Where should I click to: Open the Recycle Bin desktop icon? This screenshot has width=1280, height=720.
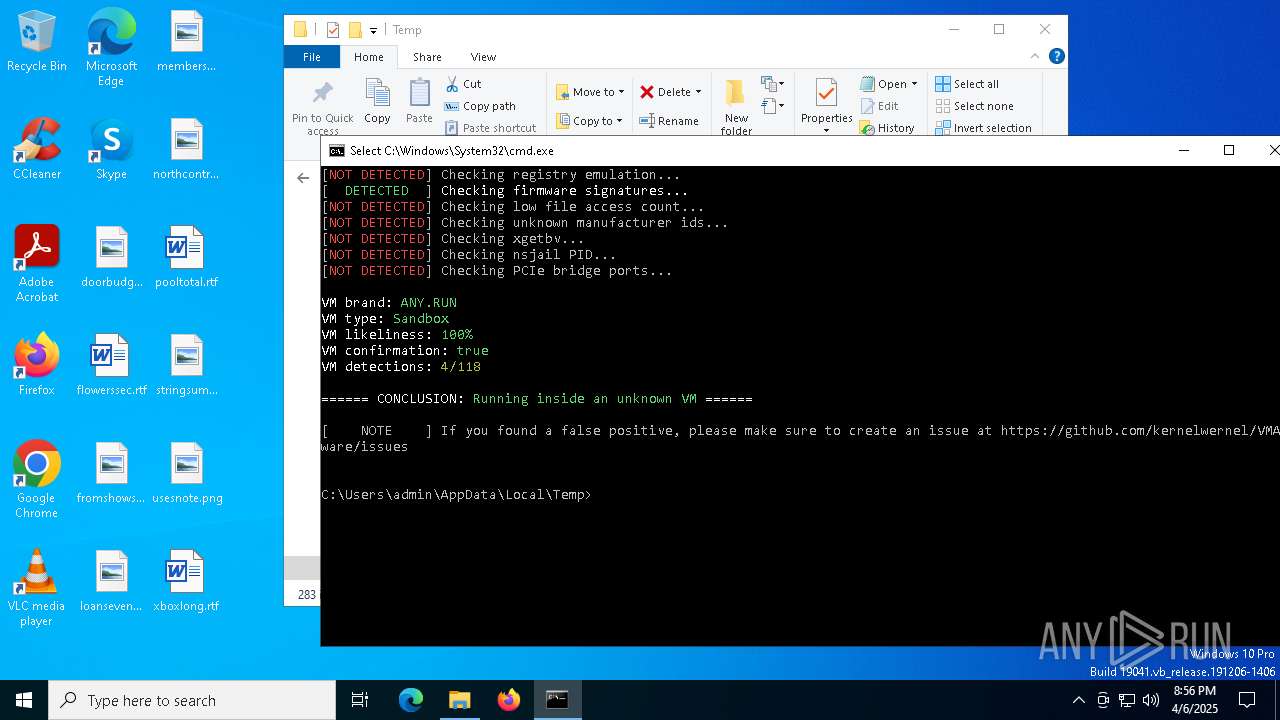(x=37, y=41)
